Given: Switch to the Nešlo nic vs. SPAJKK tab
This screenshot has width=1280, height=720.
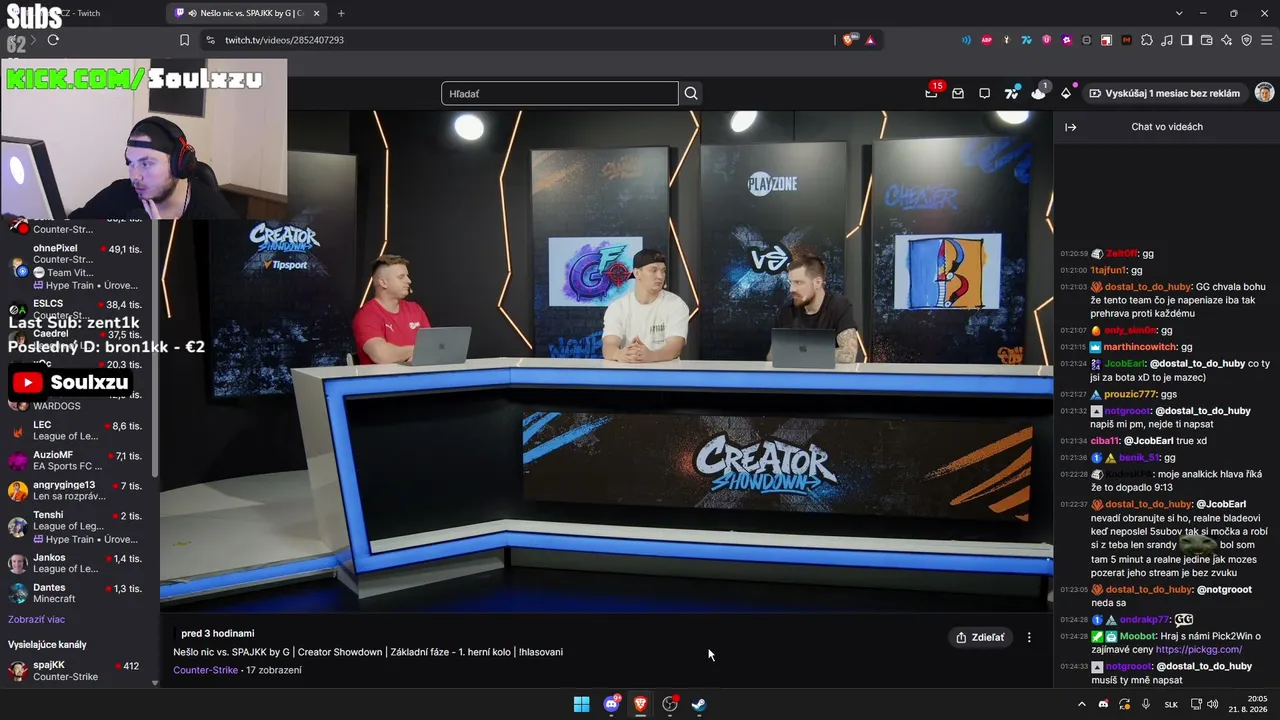Looking at the screenshot, I should click(246, 13).
